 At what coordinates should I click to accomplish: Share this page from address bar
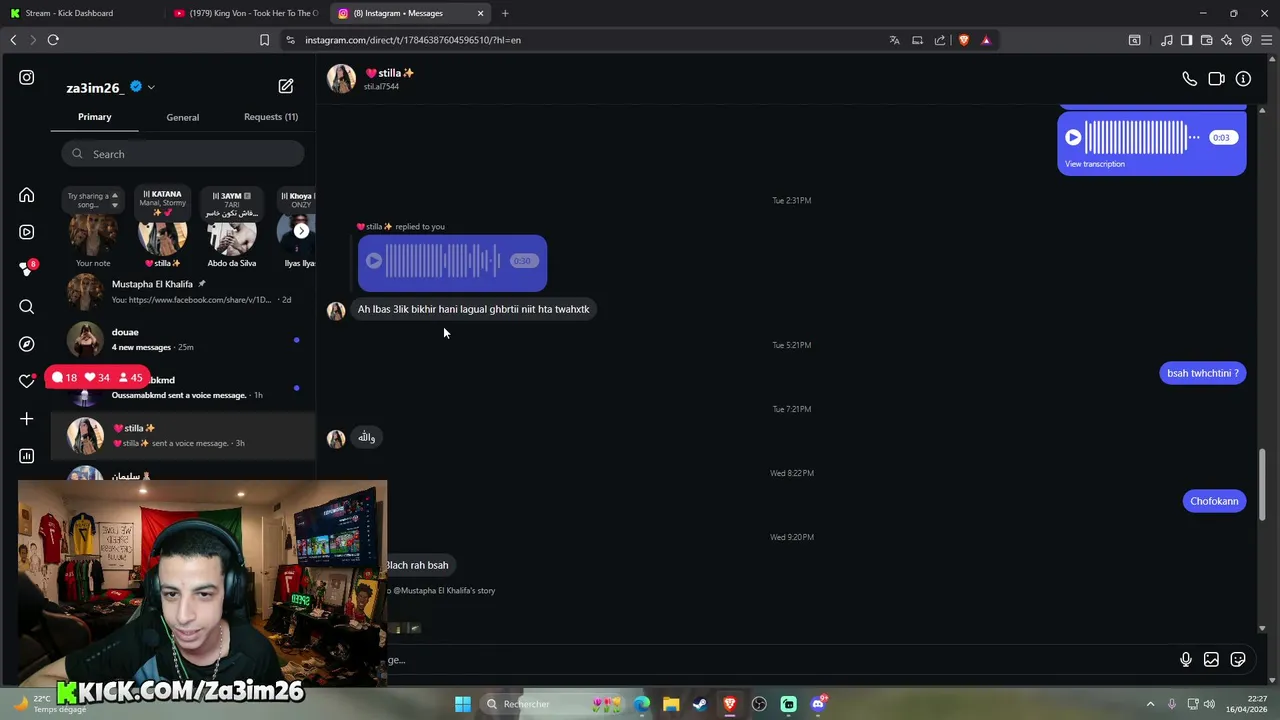pos(940,40)
